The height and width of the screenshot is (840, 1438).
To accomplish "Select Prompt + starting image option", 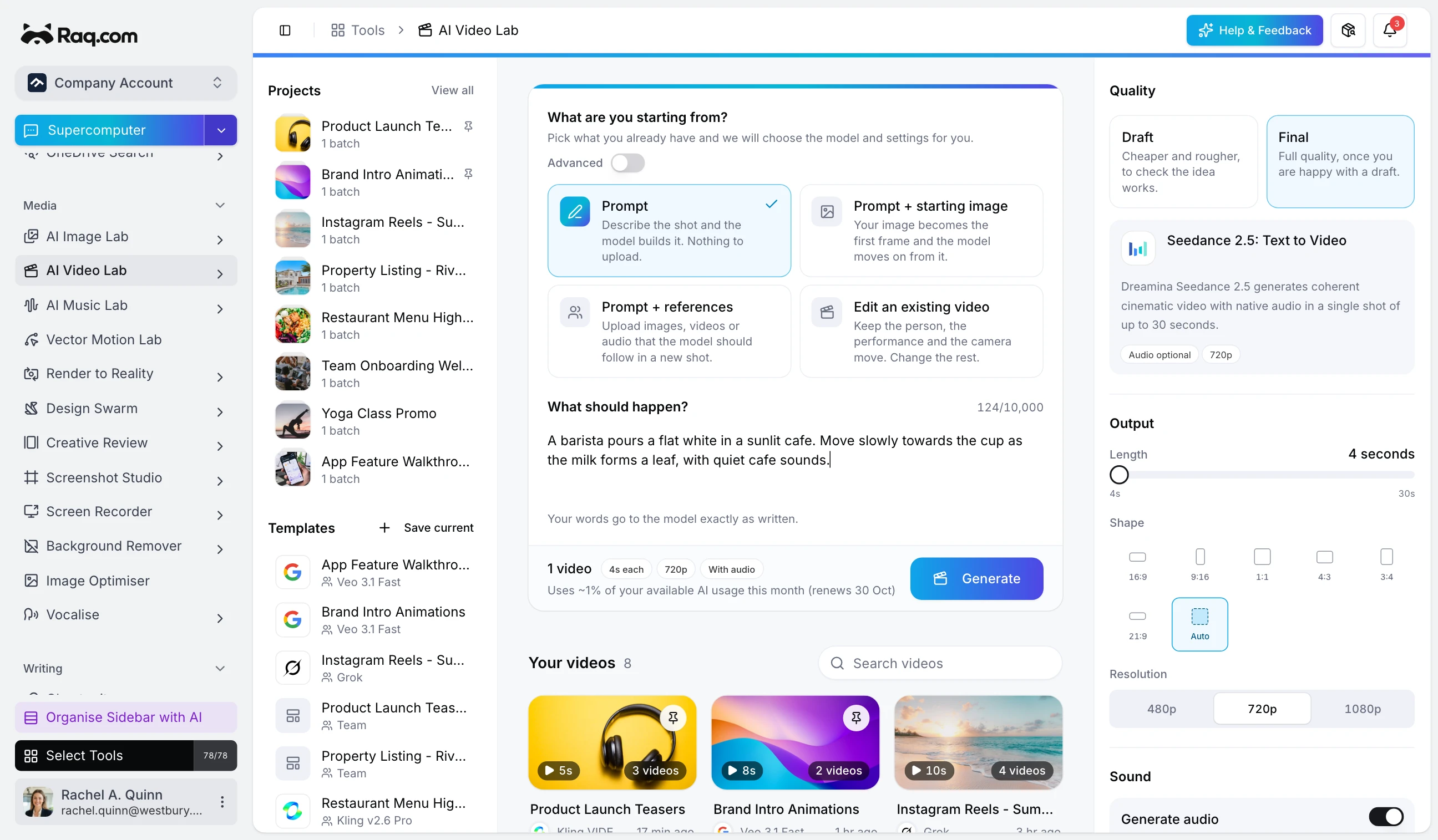I will pos(921,231).
